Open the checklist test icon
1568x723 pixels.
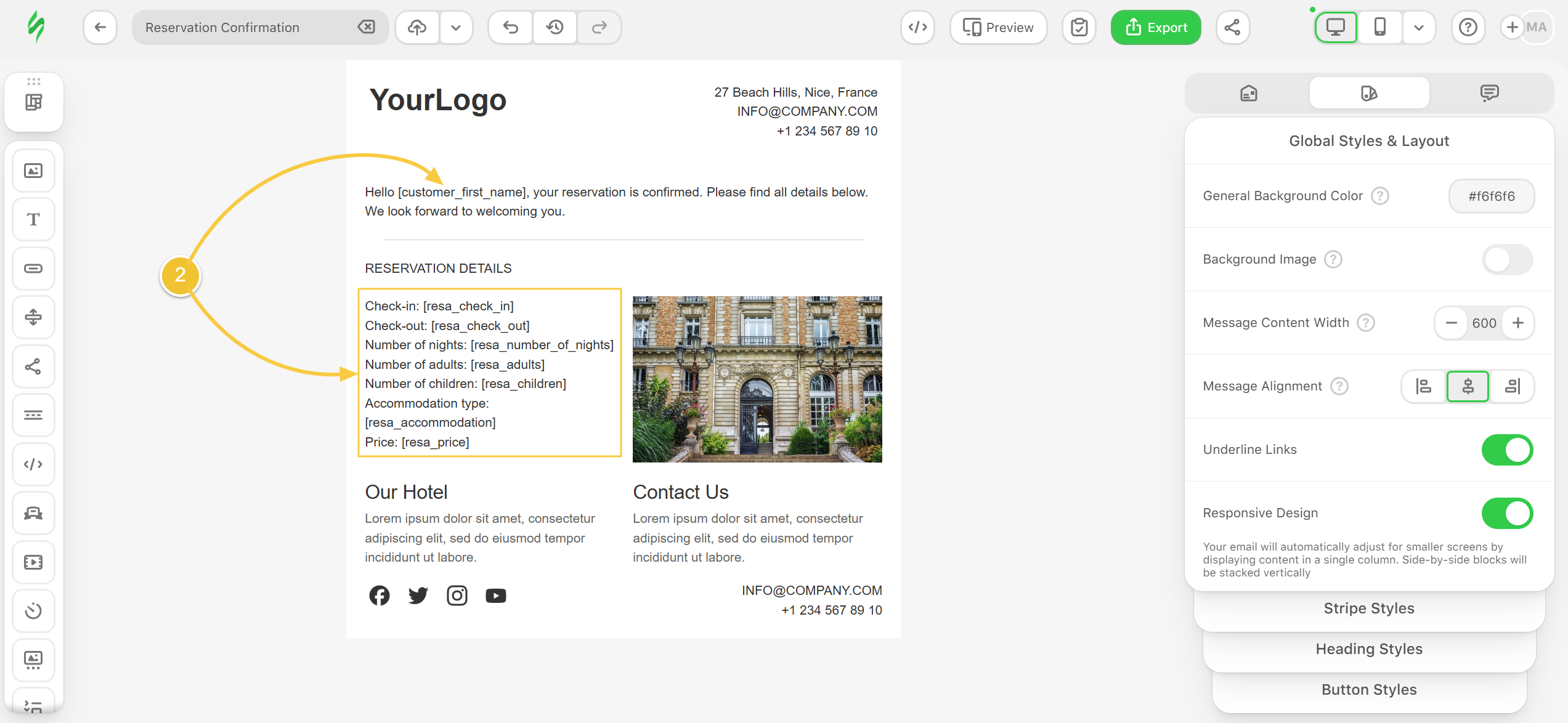click(x=1079, y=27)
